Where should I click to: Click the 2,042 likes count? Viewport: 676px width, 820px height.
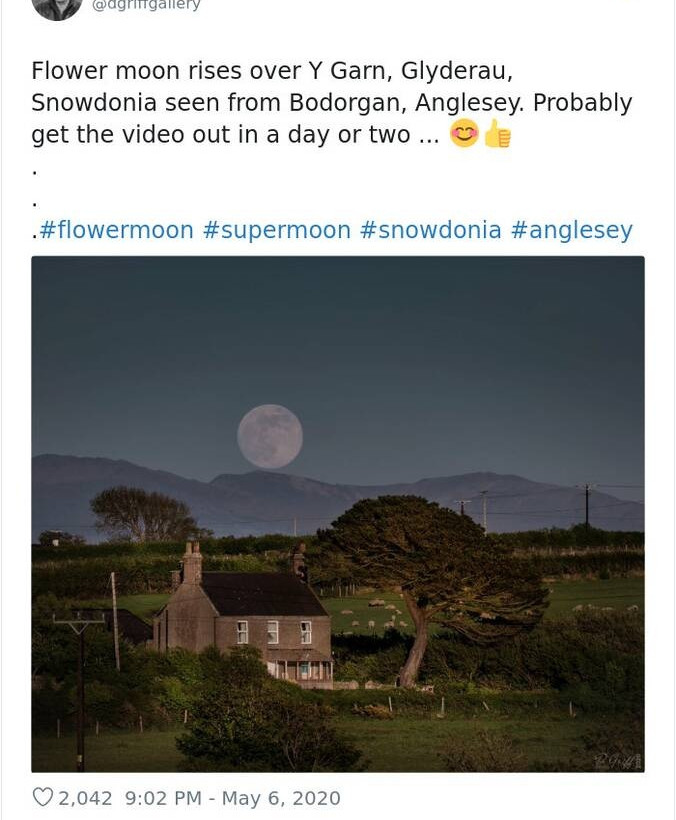(x=85, y=798)
